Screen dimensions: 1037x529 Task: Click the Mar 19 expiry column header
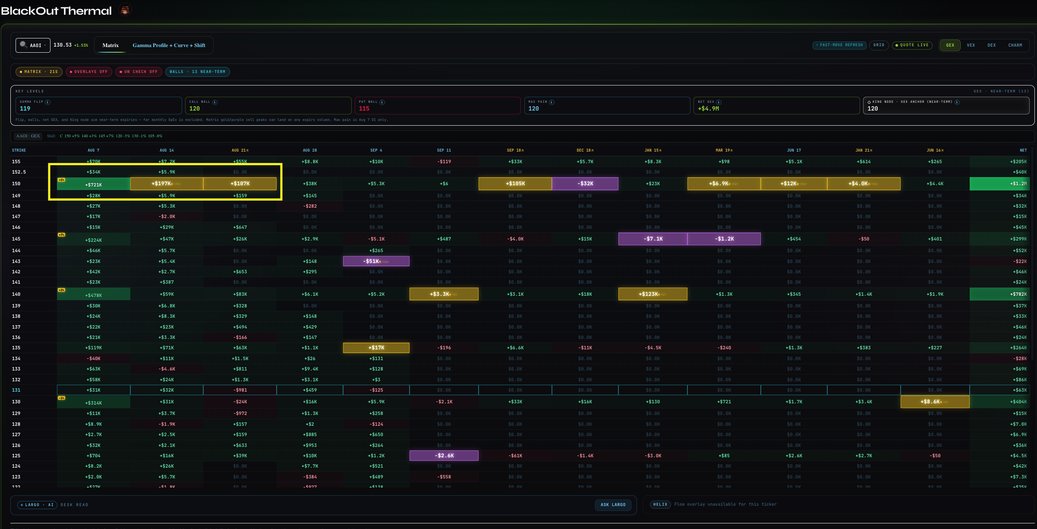(x=724, y=150)
